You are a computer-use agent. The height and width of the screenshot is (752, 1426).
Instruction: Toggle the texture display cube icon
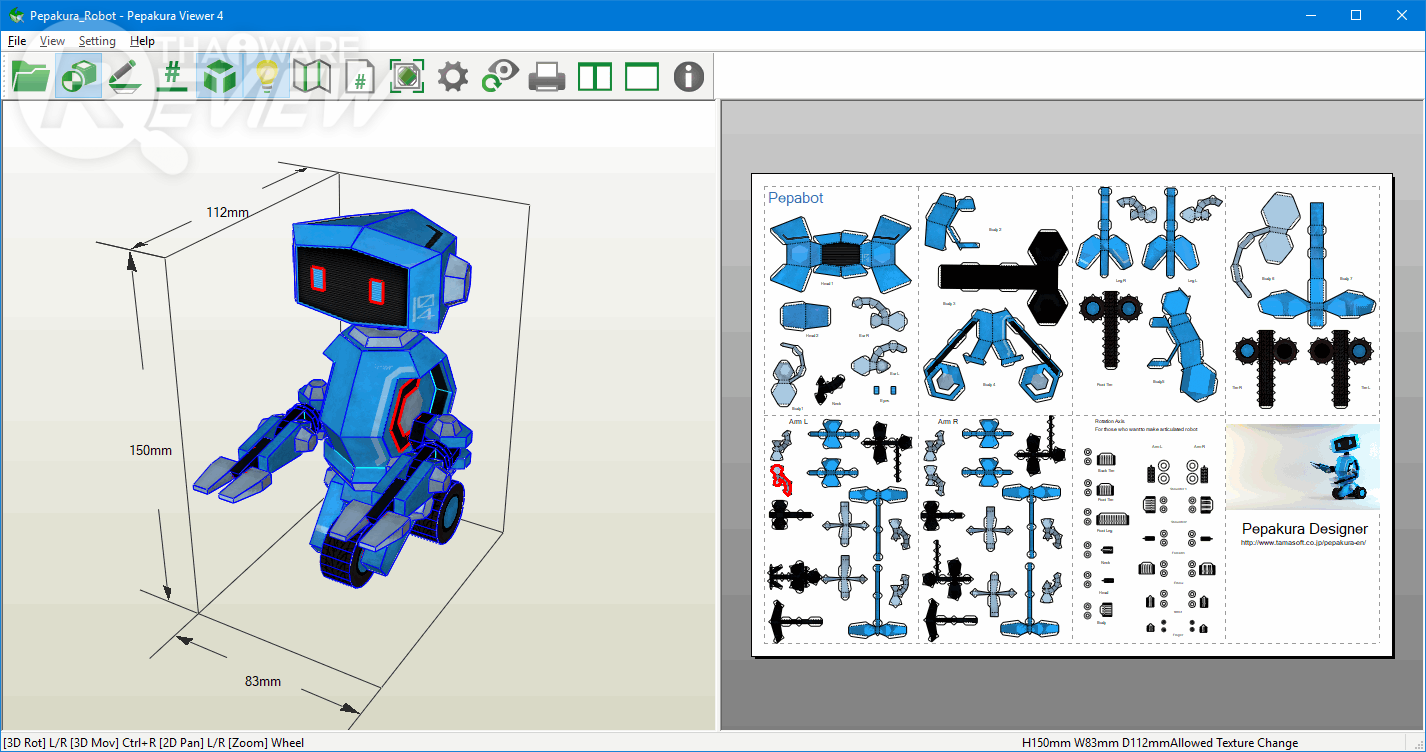coord(78,76)
